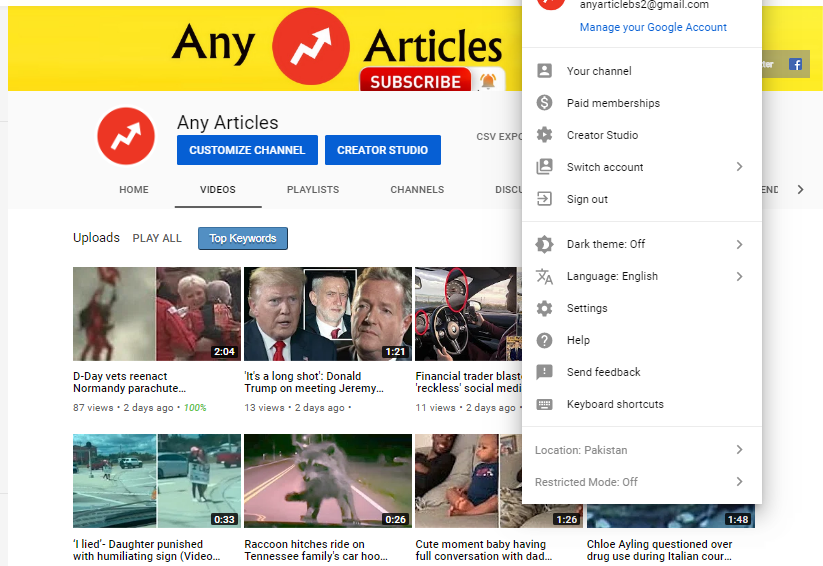823x566 pixels.
Task: Click 'Raccoon hitches ride on Tennessee' title
Action: point(316,550)
